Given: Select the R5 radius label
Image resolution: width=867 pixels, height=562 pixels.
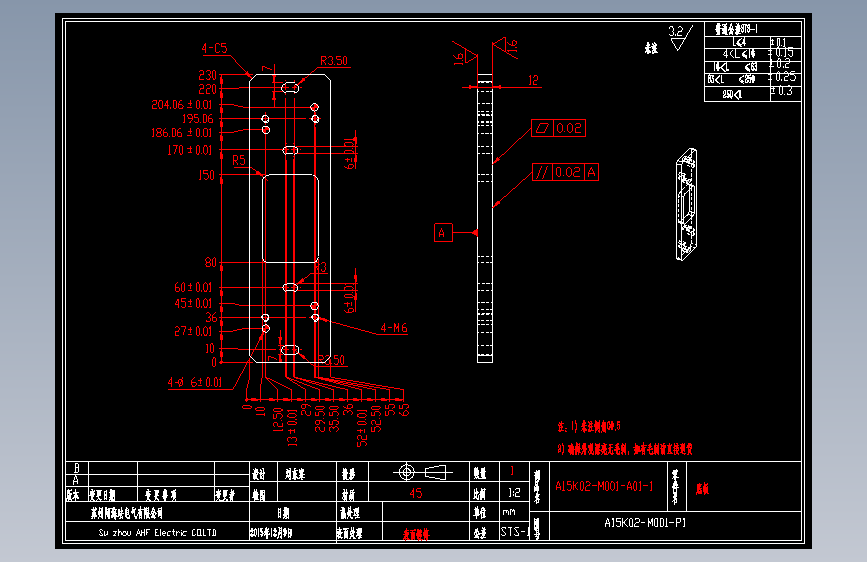Looking at the screenshot, I should (x=239, y=160).
